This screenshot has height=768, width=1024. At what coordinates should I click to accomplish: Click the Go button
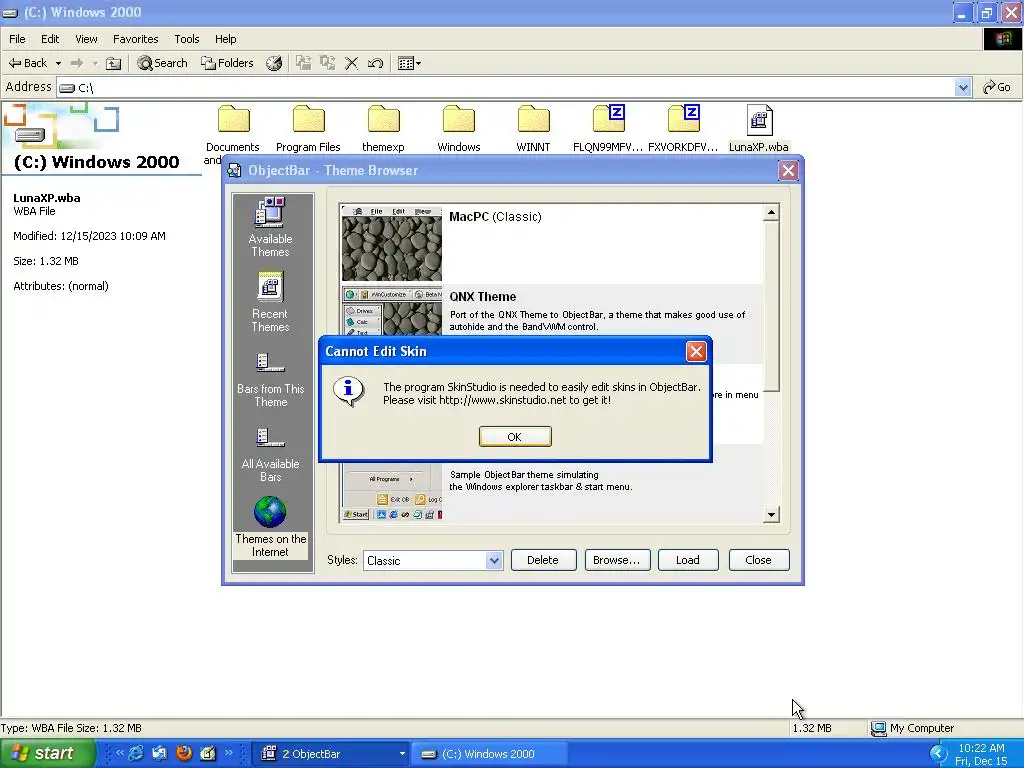click(997, 88)
